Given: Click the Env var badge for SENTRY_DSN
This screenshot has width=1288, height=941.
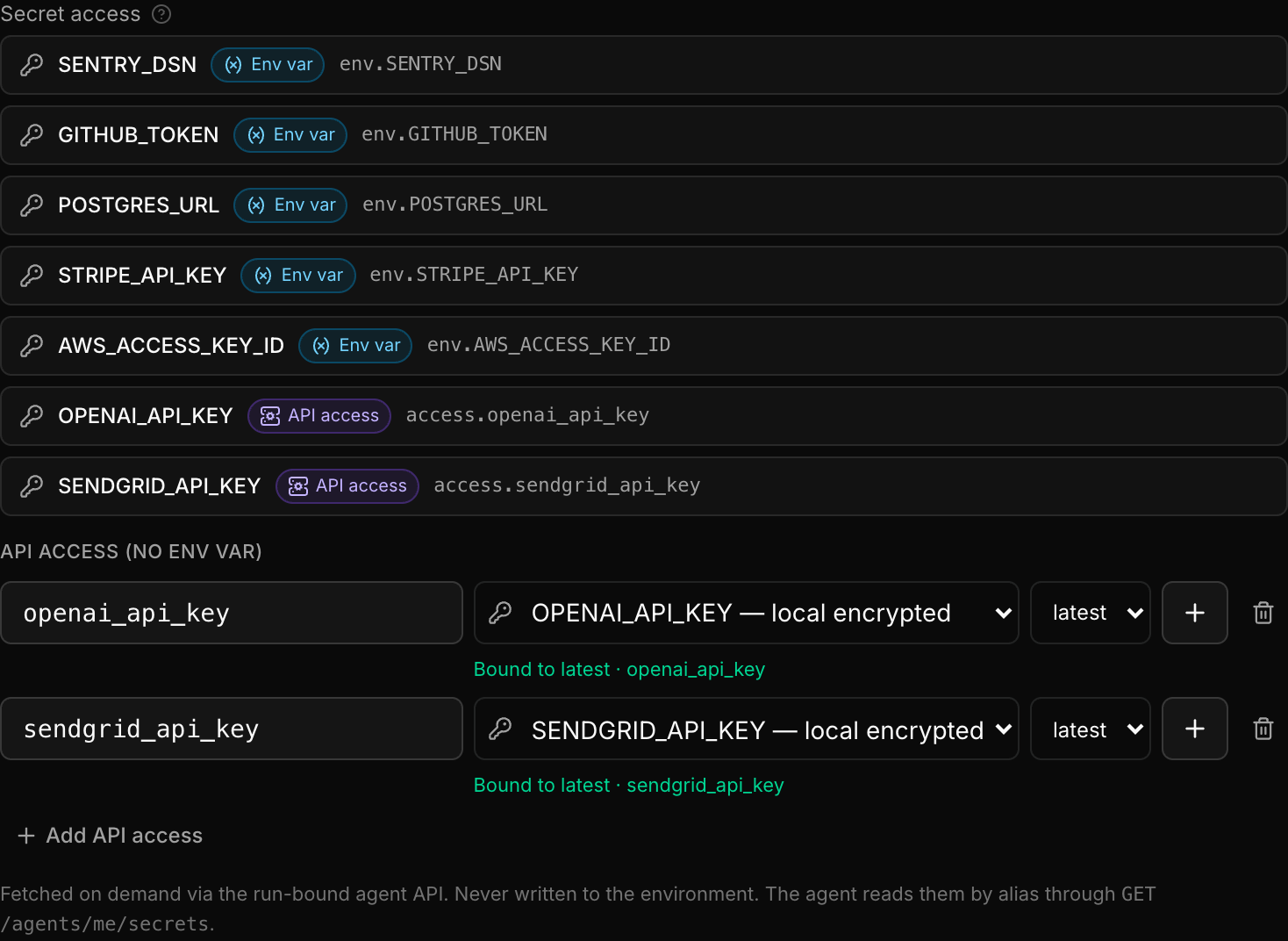Looking at the screenshot, I should (x=268, y=65).
